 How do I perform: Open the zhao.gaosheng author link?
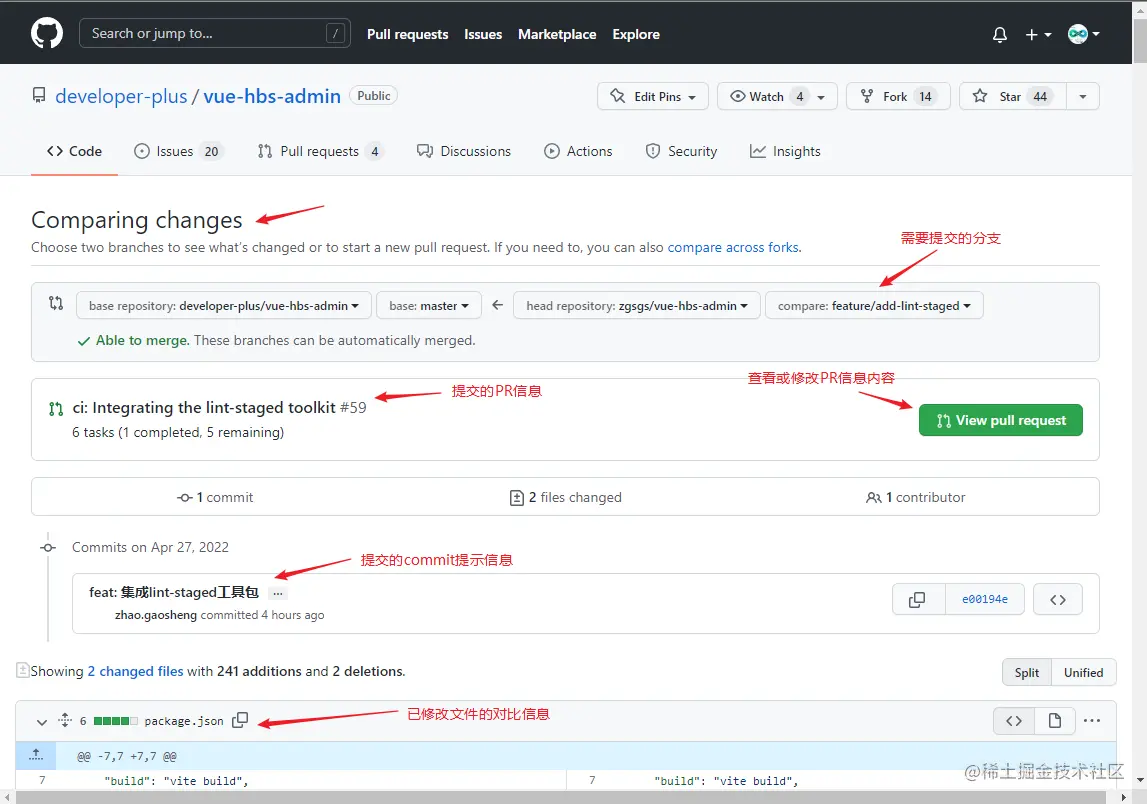point(156,615)
